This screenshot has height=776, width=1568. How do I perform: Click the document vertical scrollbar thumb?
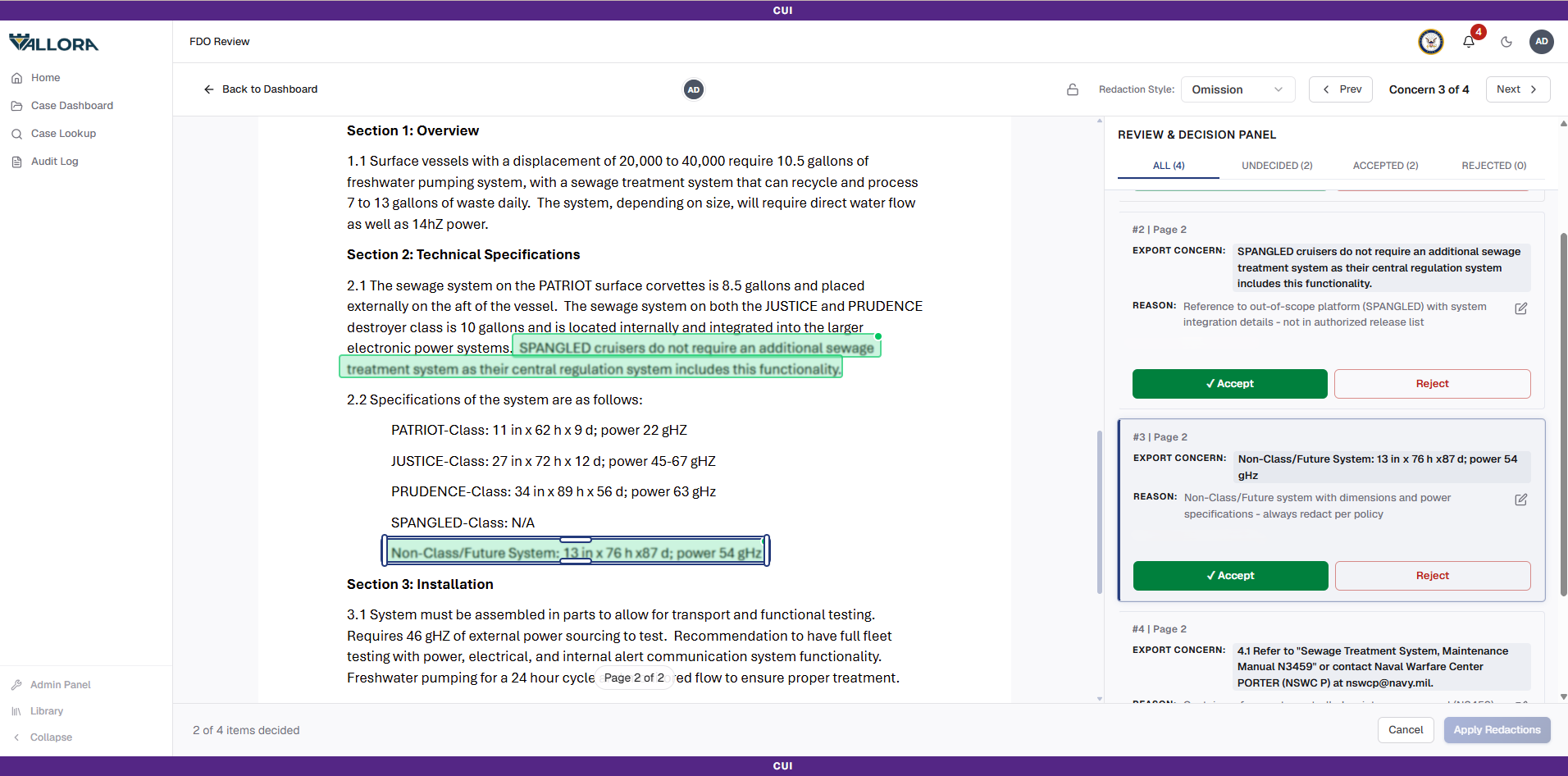pos(1100,512)
